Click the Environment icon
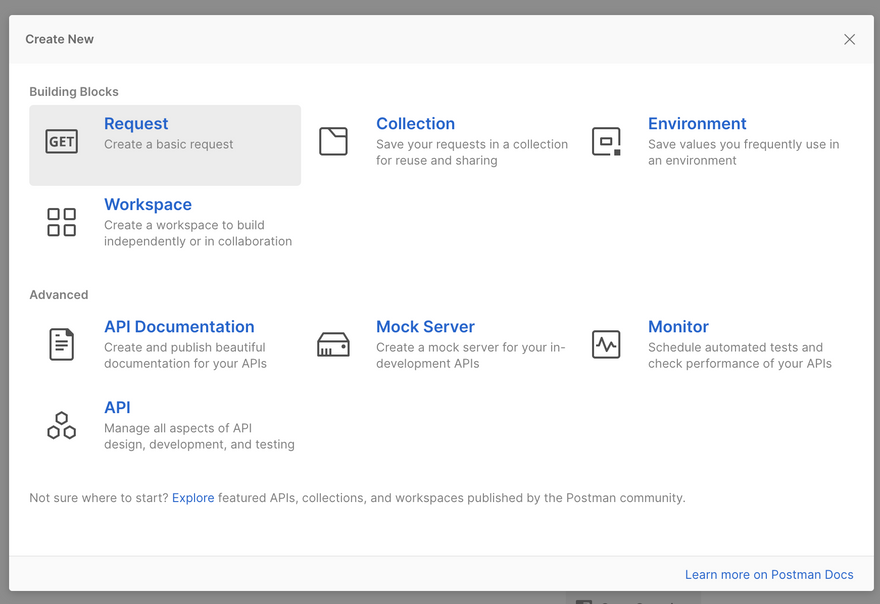The height and width of the screenshot is (604, 880). point(606,141)
